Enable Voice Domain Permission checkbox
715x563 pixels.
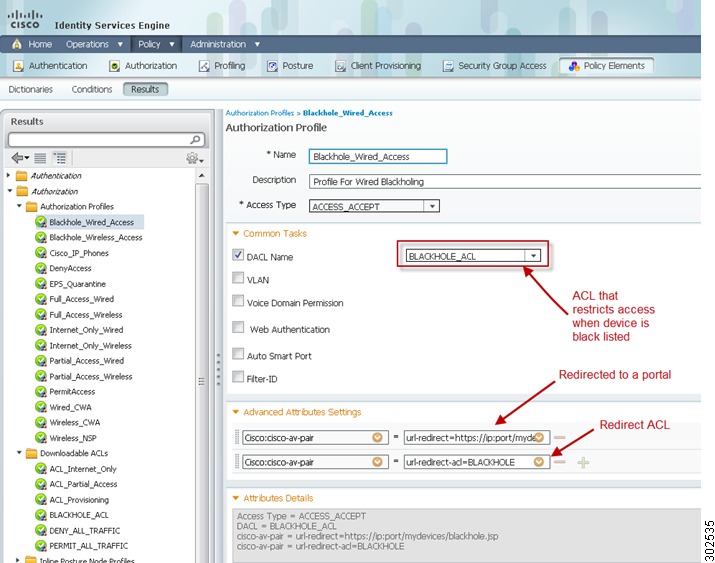[x=238, y=300]
